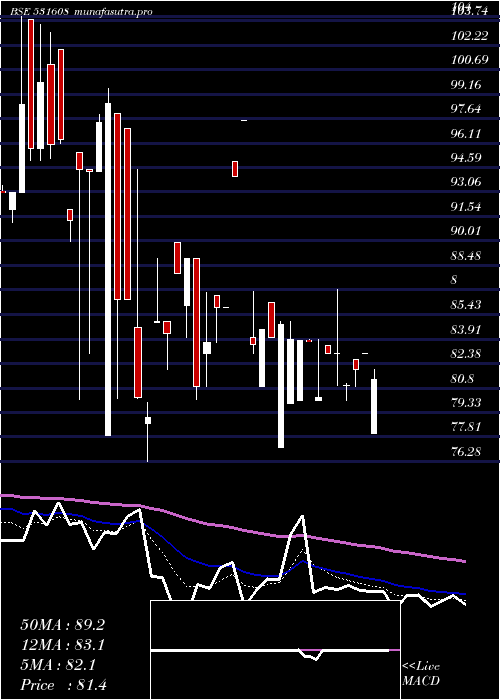
Task: Select the 77.81 price axis label
Action: (x=467, y=427)
